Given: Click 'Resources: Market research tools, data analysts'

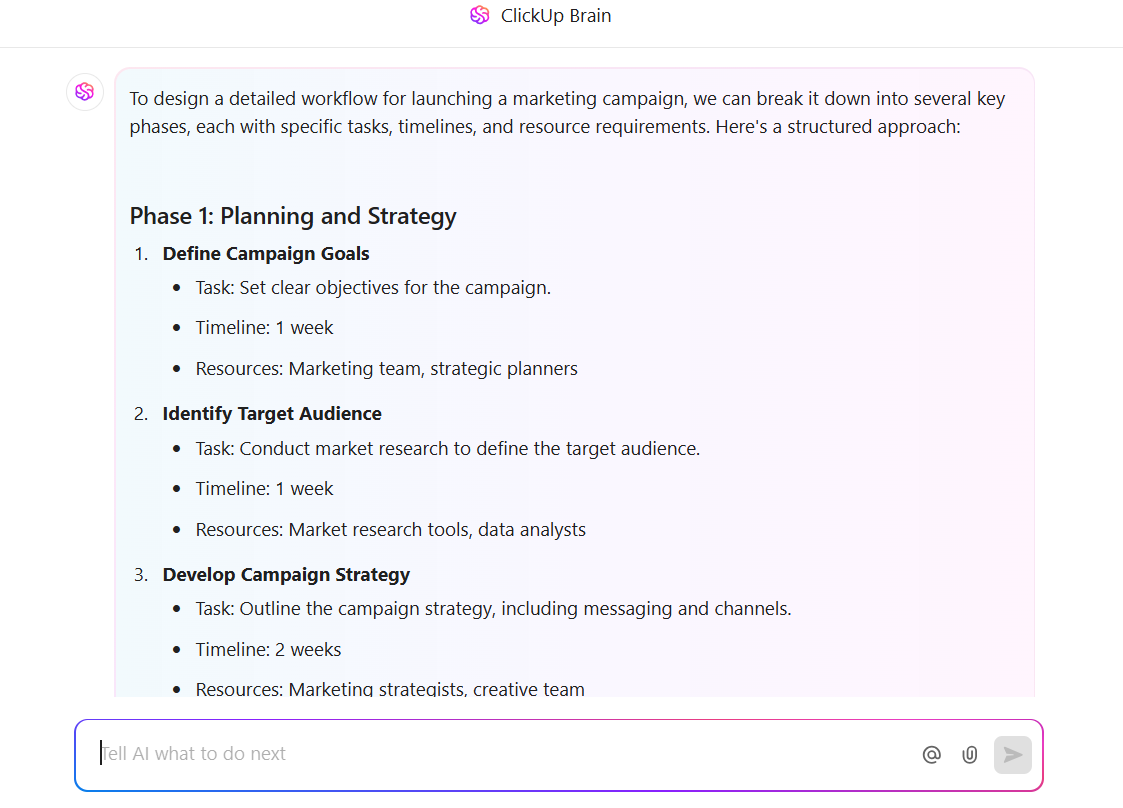Looking at the screenshot, I should [x=390, y=530].
